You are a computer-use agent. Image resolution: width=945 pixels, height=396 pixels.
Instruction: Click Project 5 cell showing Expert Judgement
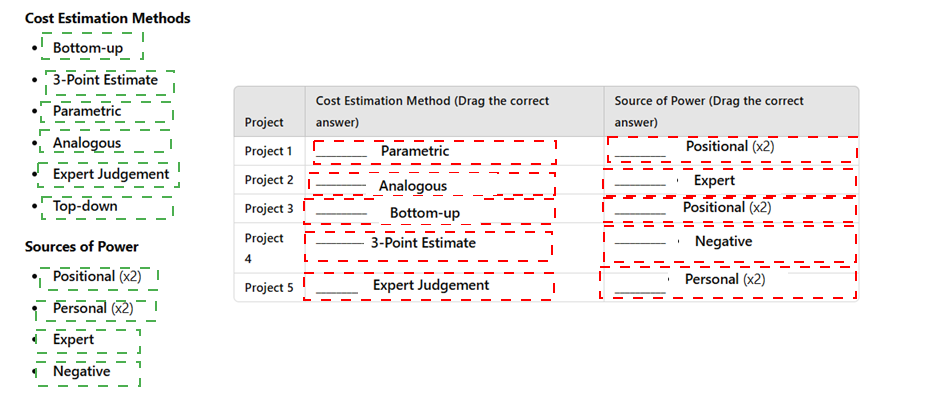(429, 286)
